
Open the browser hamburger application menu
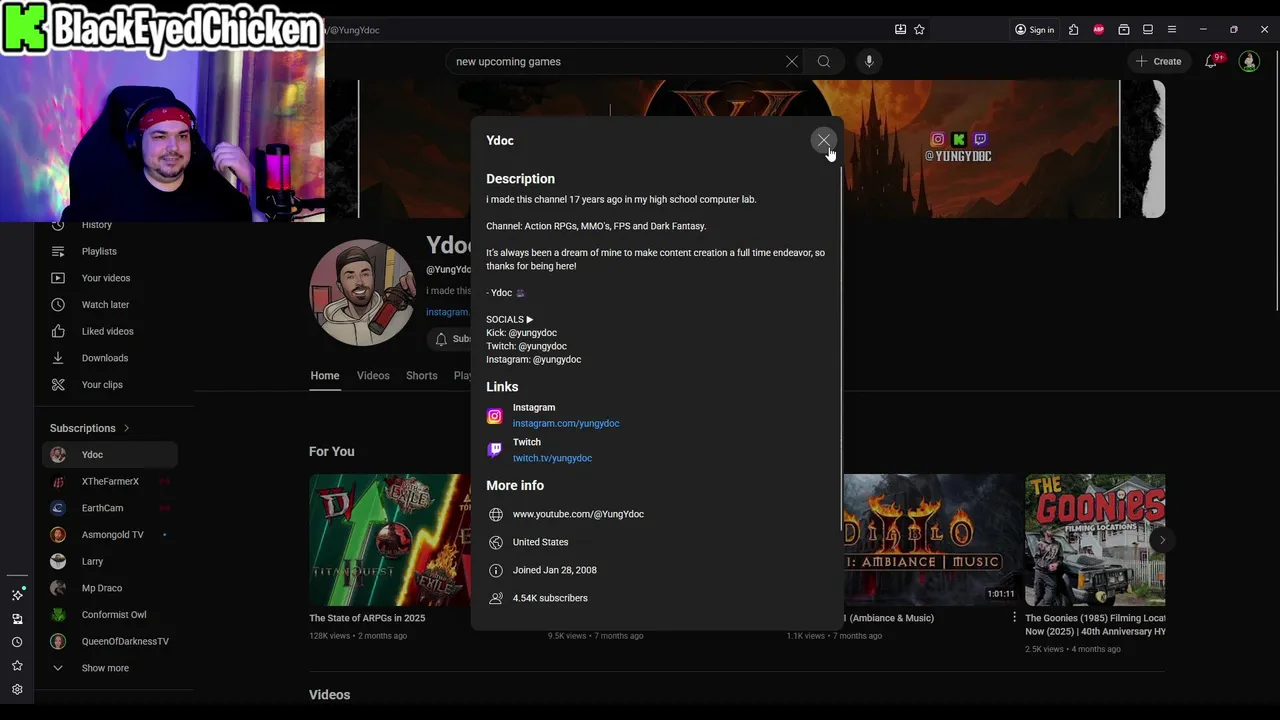coord(1172,30)
